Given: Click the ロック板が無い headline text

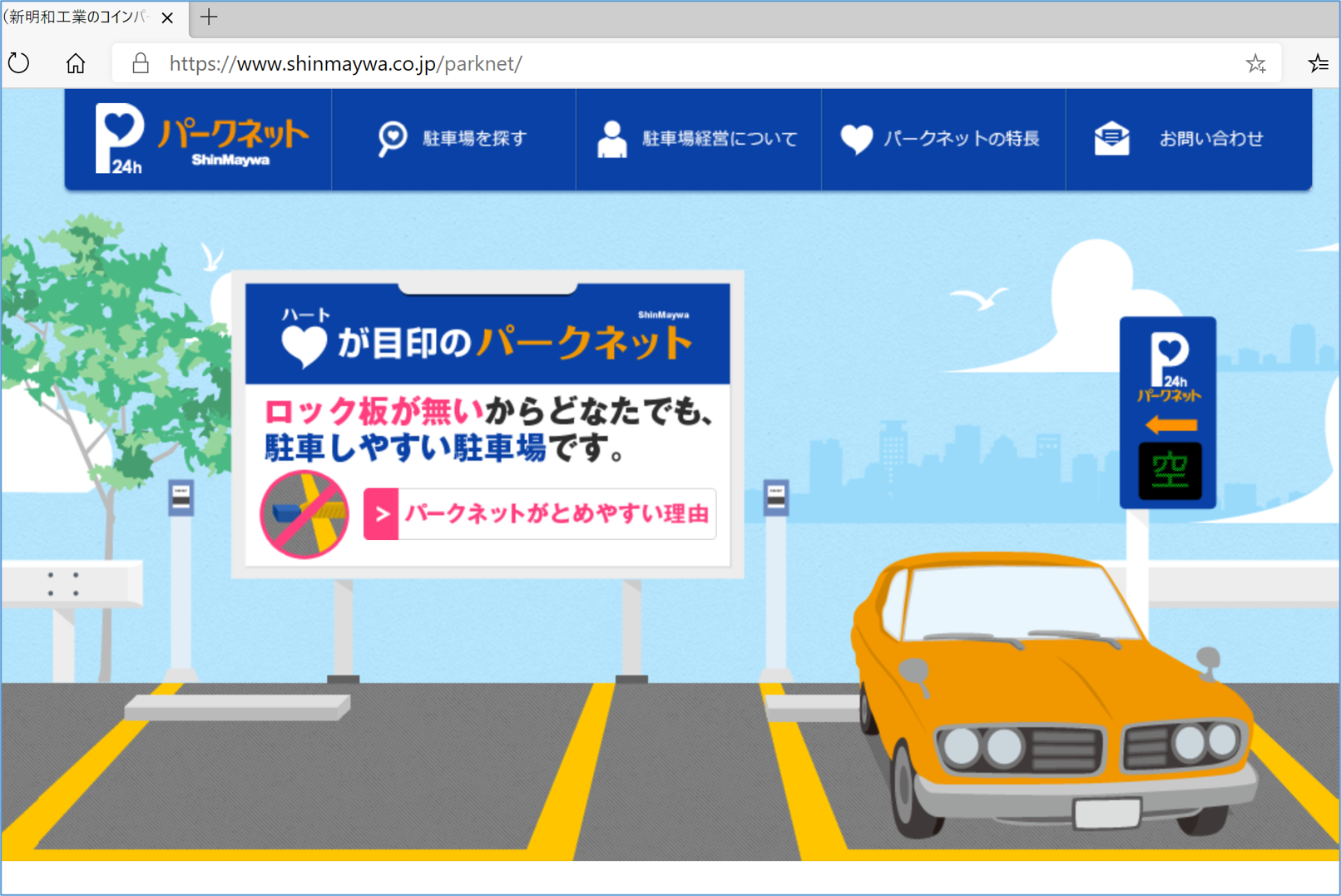Looking at the screenshot, I should click(374, 412).
